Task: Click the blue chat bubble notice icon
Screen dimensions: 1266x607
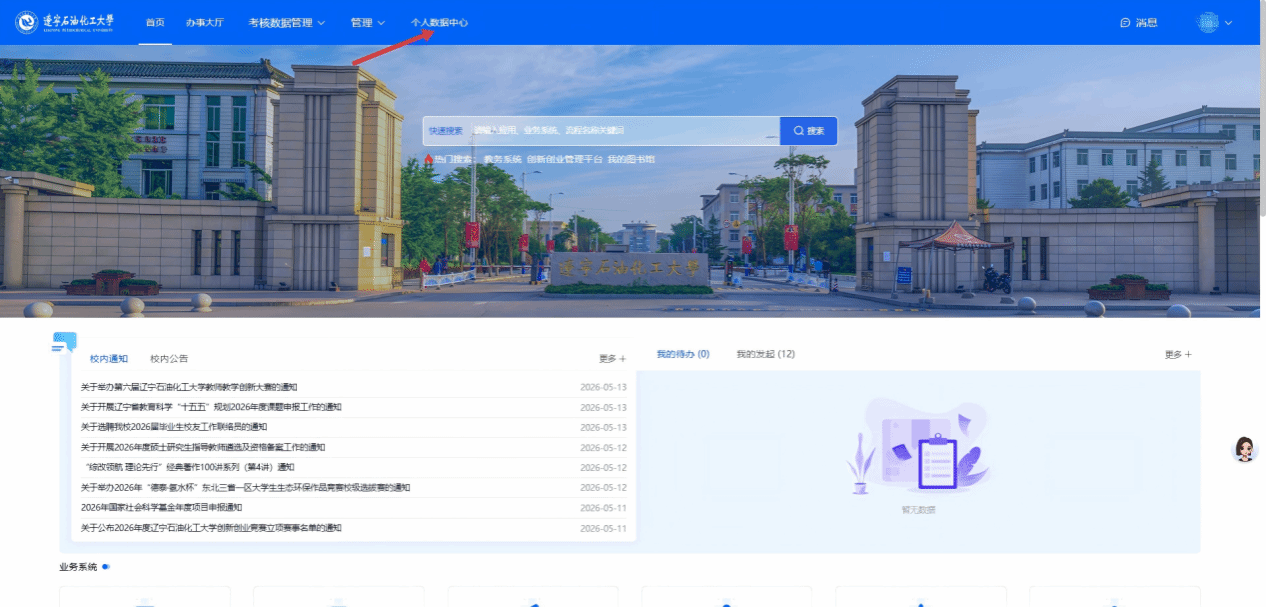Action: click(64, 343)
